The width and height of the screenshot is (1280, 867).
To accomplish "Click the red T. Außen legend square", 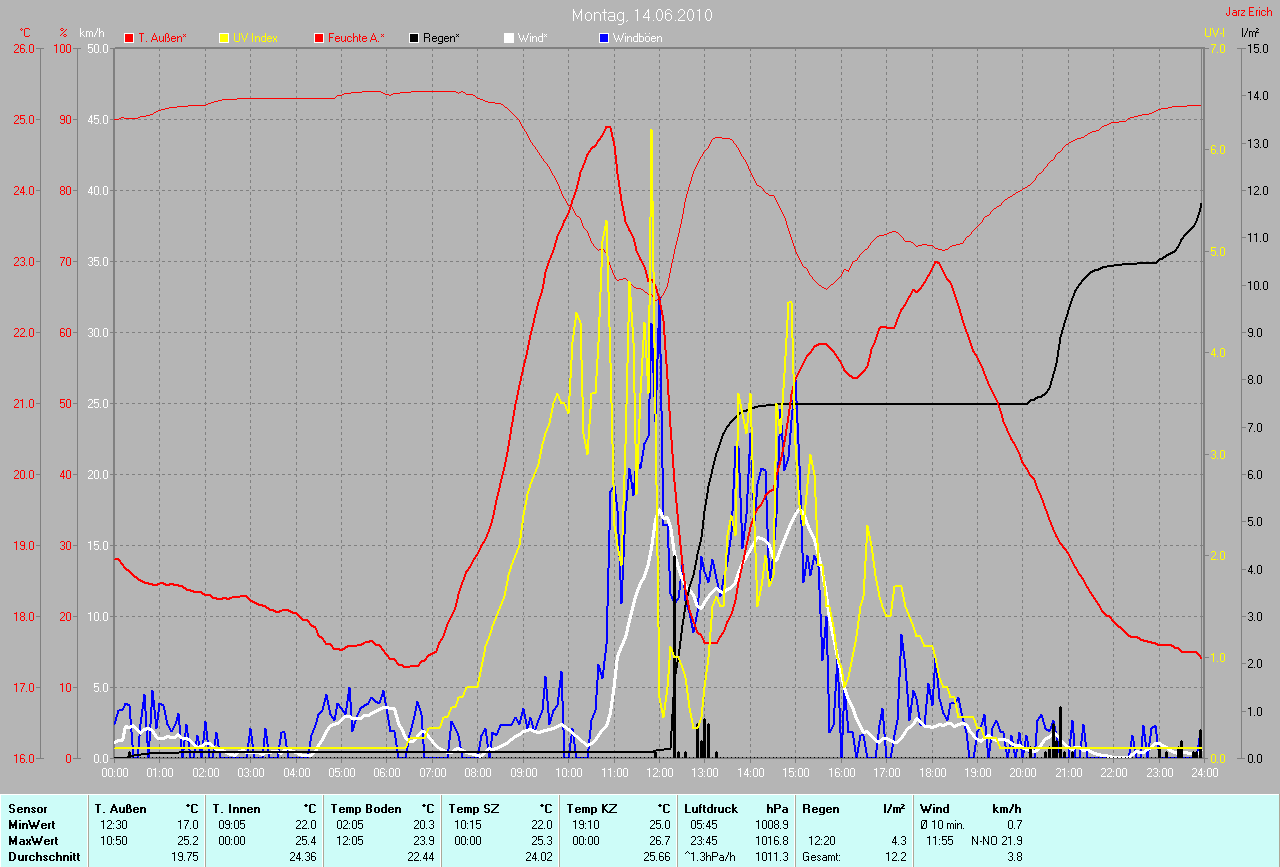I will point(129,38).
